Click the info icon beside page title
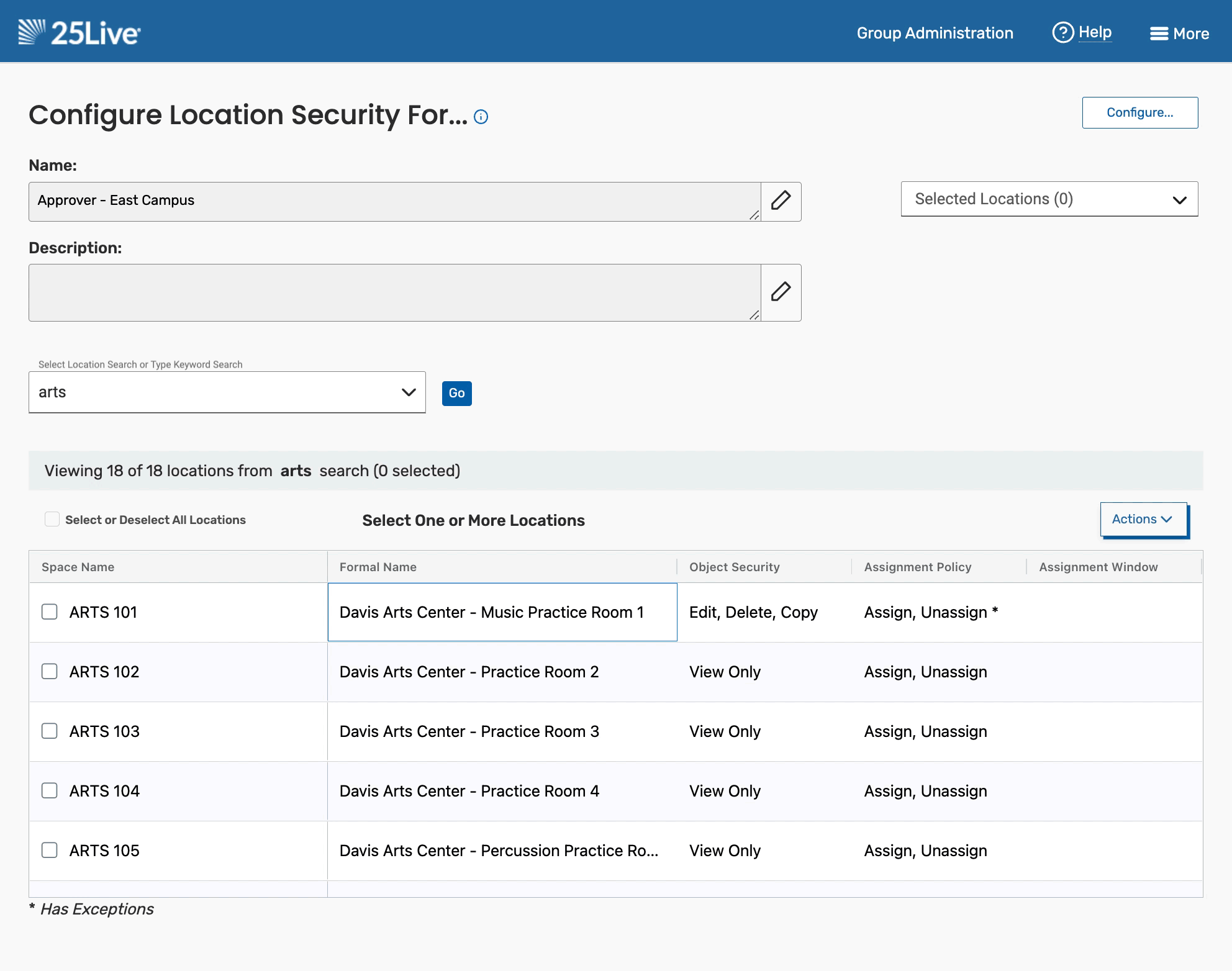This screenshot has width=1232, height=971. pos(481,117)
